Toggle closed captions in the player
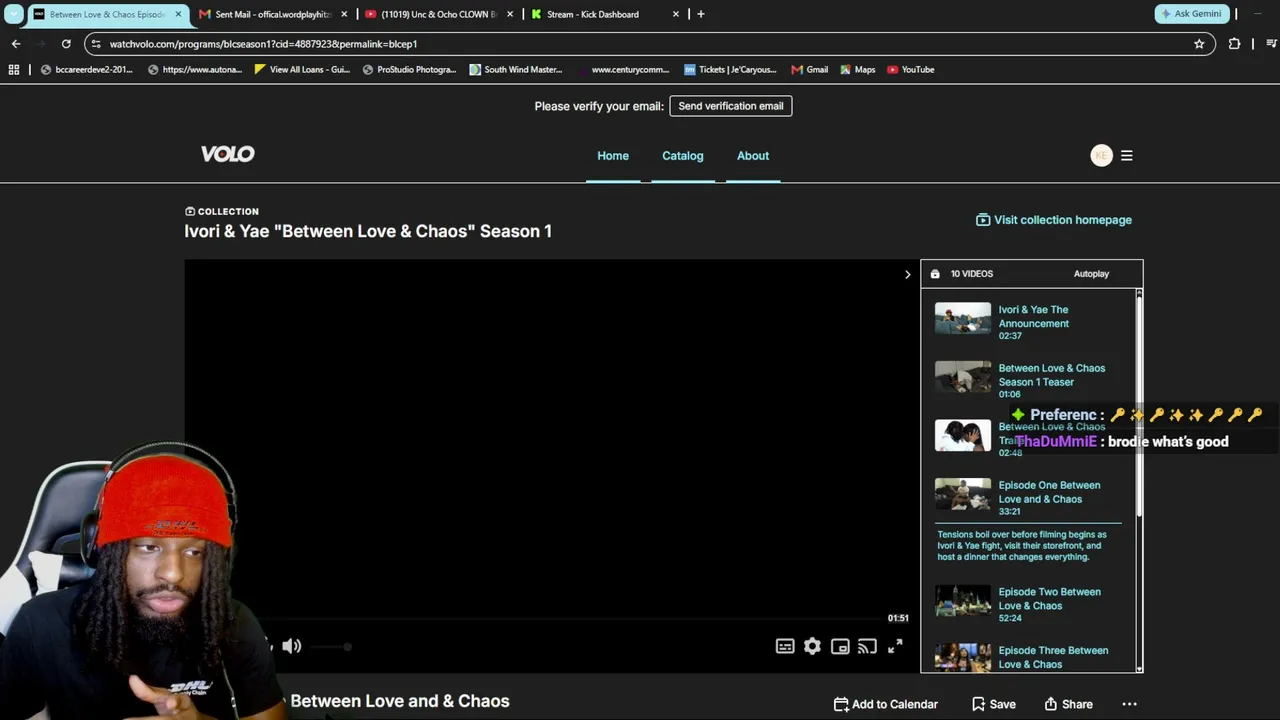The width and height of the screenshot is (1280, 720). click(785, 647)
